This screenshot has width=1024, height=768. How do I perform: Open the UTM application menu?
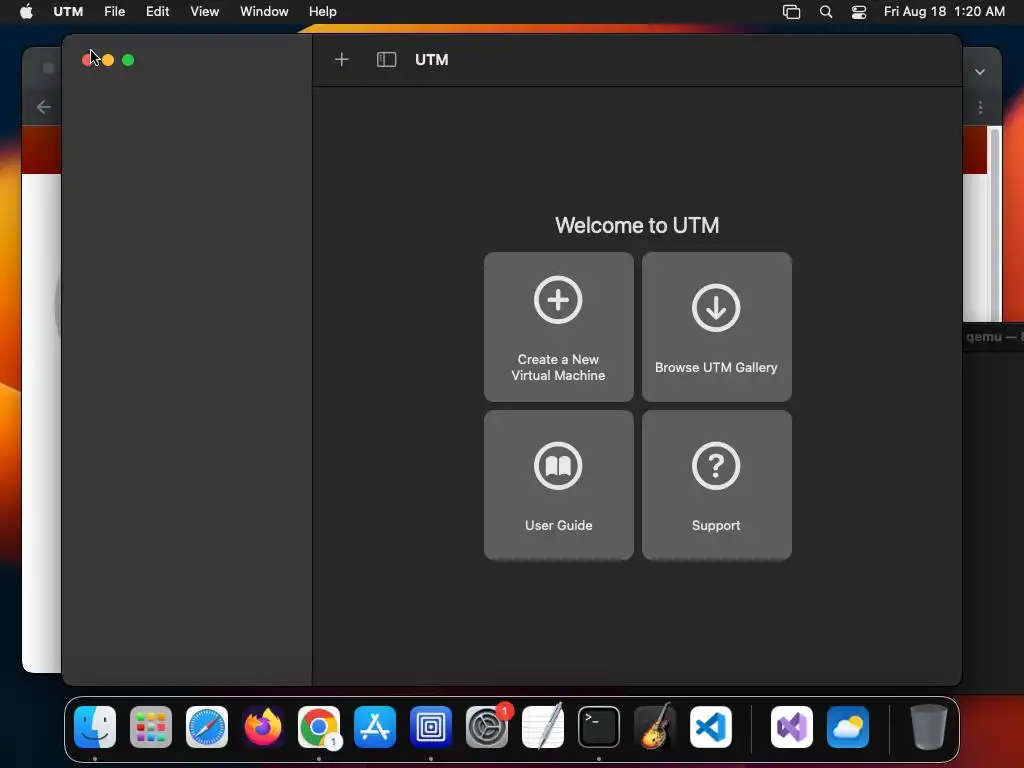pyautogui.click(x=68, y=12)
